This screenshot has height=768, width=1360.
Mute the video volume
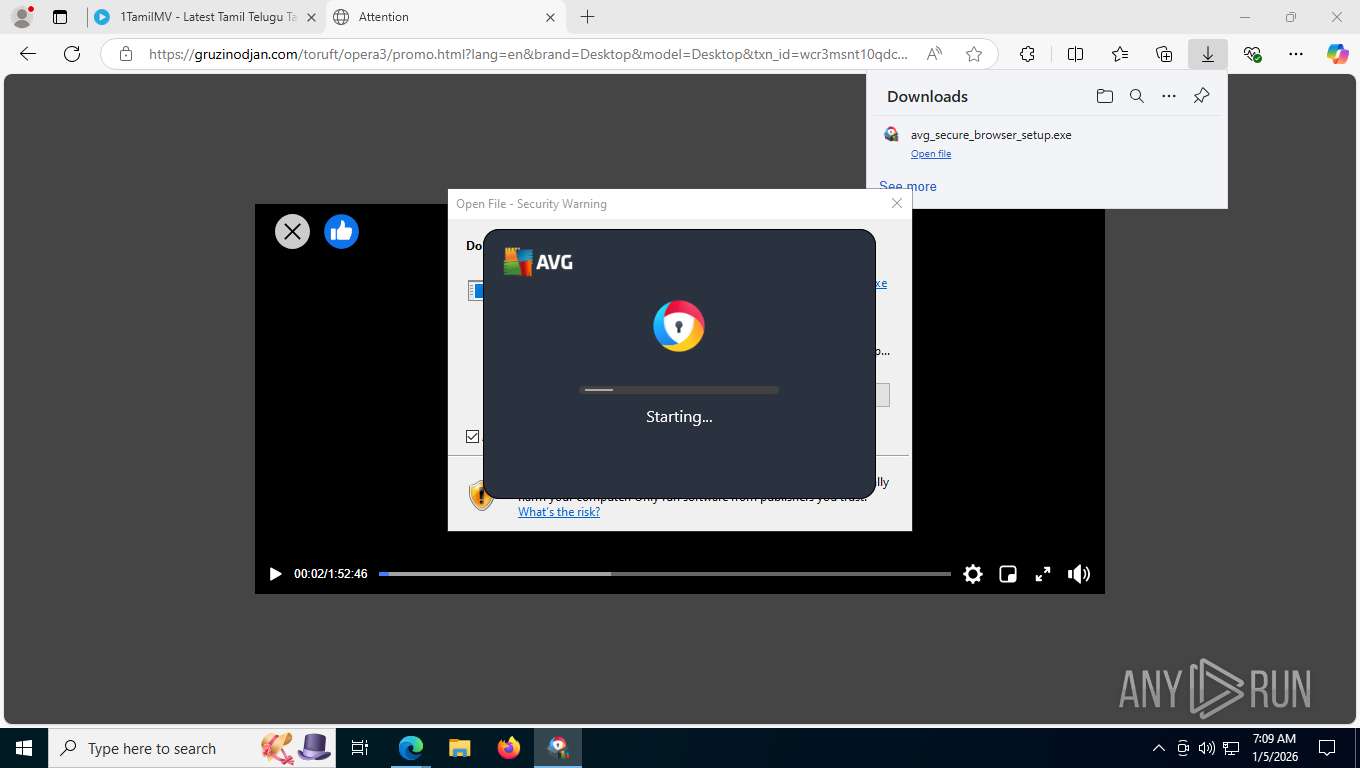(1079, 574)
